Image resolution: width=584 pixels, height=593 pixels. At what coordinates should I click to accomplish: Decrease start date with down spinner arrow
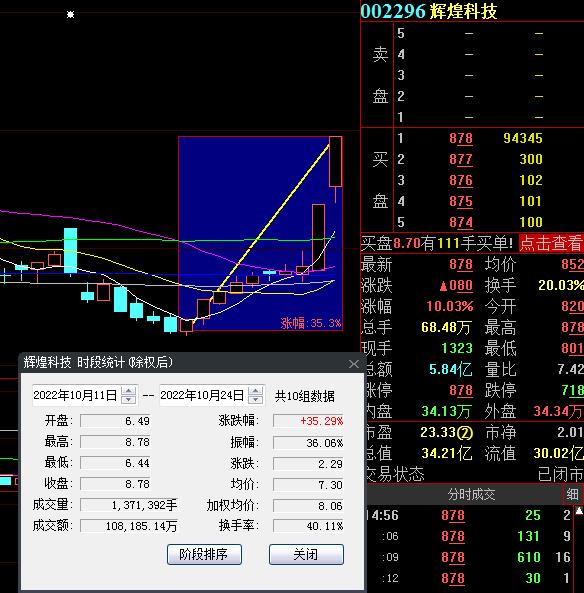129,399
